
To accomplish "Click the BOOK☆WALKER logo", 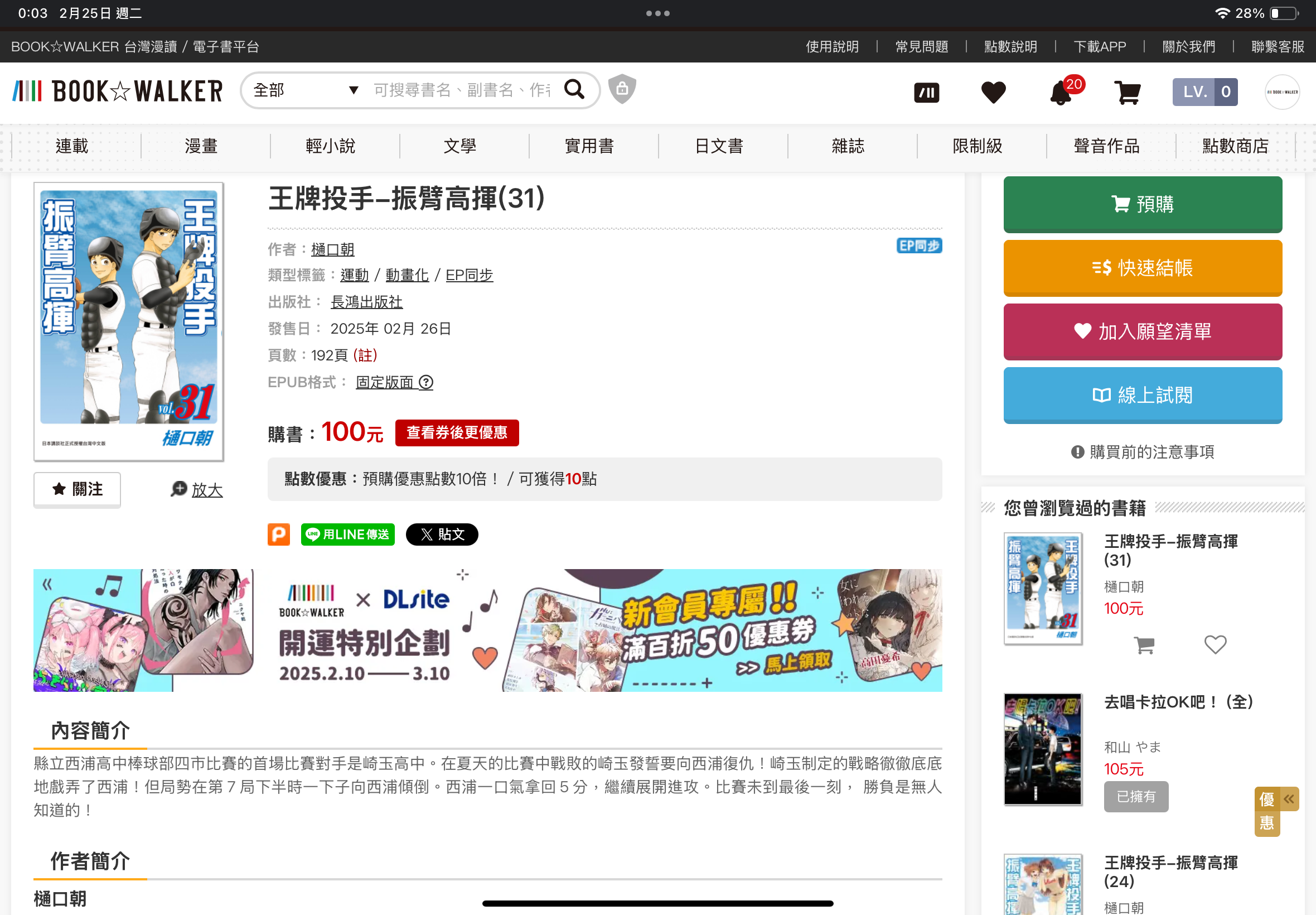I will pyautogui.click(x=118, y=91).
